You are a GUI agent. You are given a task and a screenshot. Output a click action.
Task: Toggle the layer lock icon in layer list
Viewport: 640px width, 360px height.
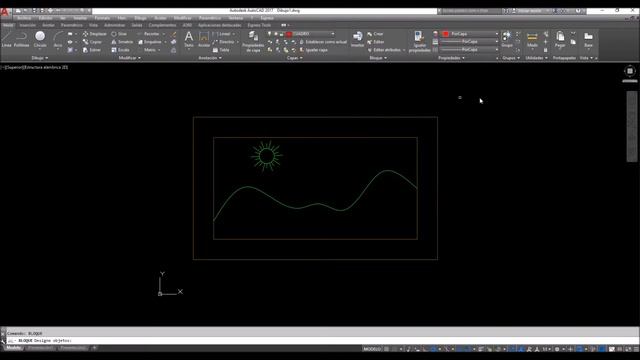tap(282, 34)
